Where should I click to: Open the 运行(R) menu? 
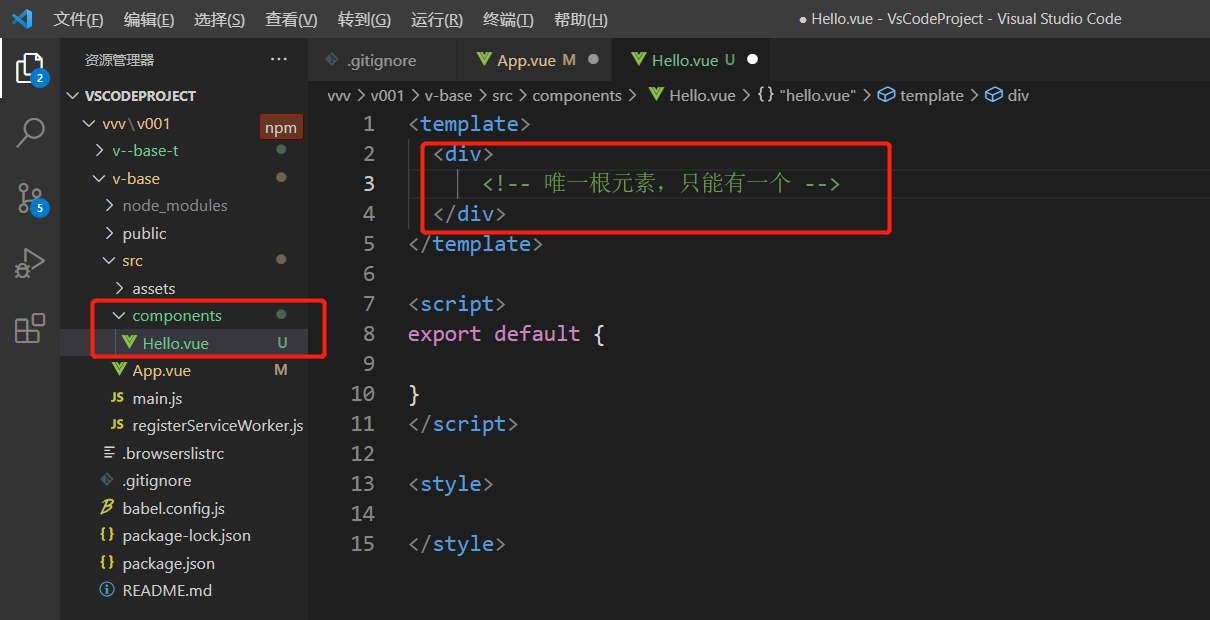437,20
